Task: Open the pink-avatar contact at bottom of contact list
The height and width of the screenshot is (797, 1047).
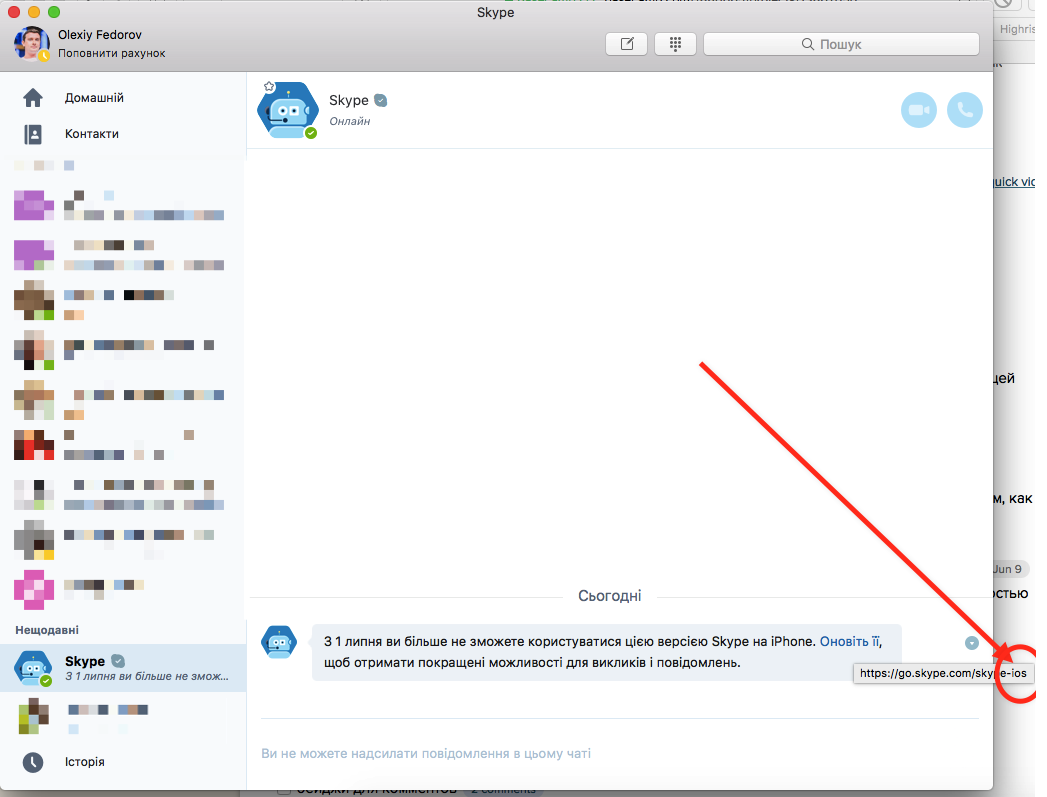Action: pyautogui.click(x=124, y=589)
